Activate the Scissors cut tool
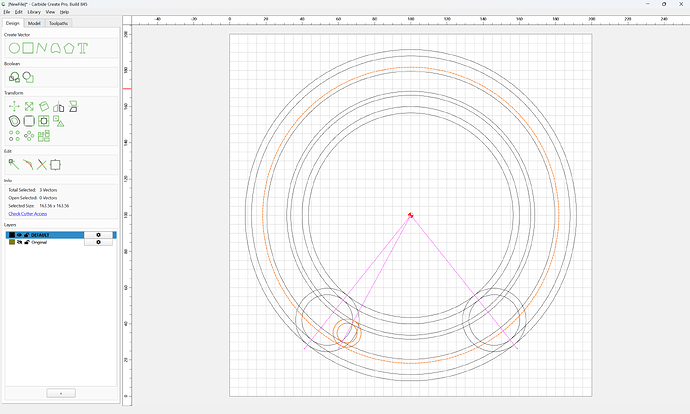Screen dimensions: 690x414 [42, 165]
